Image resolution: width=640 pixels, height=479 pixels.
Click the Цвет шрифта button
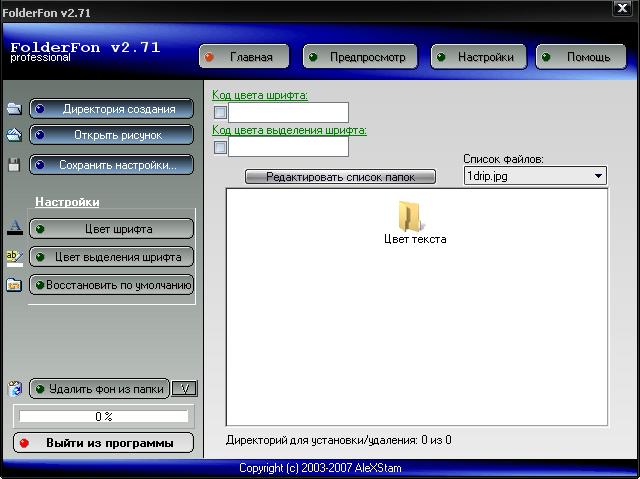[111, 229]
